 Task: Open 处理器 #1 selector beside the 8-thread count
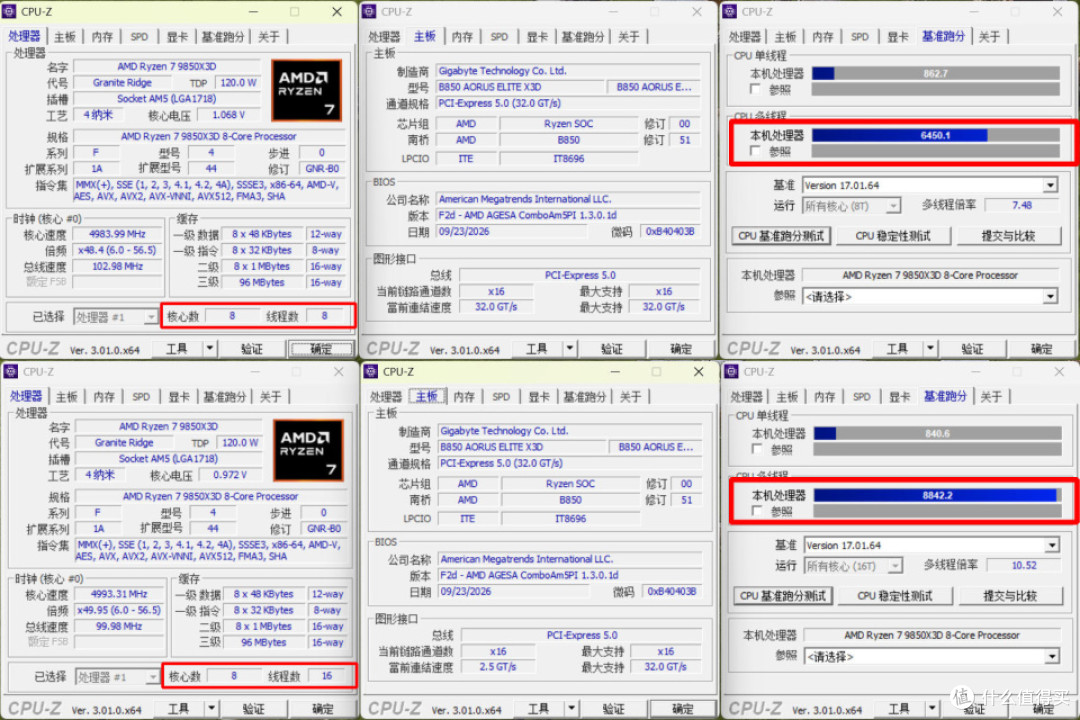point(116,317)
